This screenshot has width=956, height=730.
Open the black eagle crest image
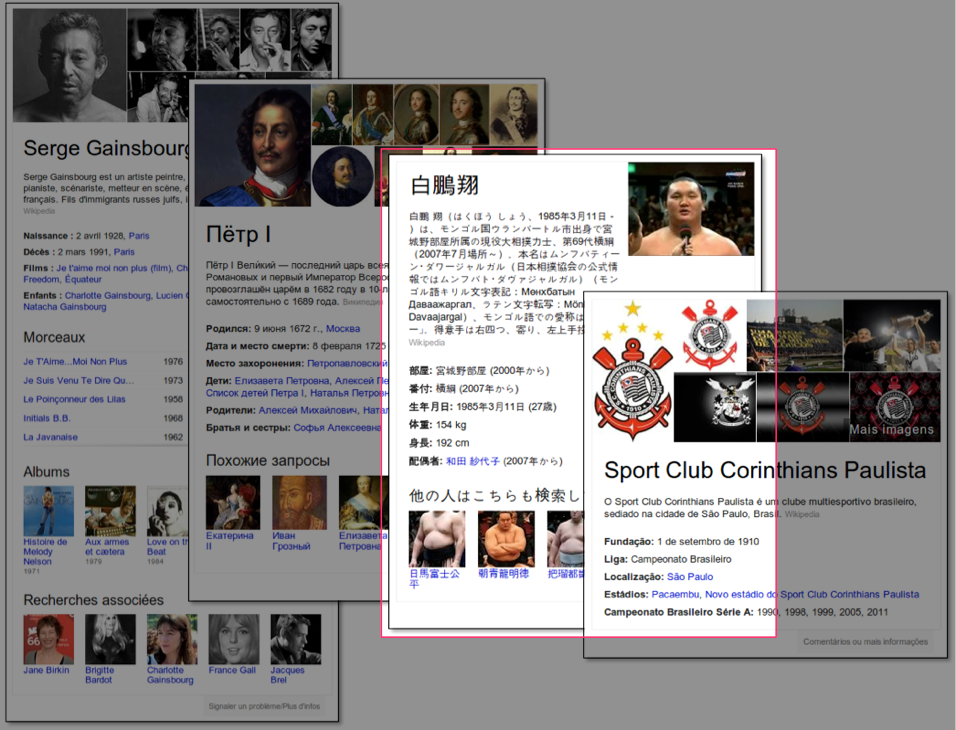tap(715, 407)
